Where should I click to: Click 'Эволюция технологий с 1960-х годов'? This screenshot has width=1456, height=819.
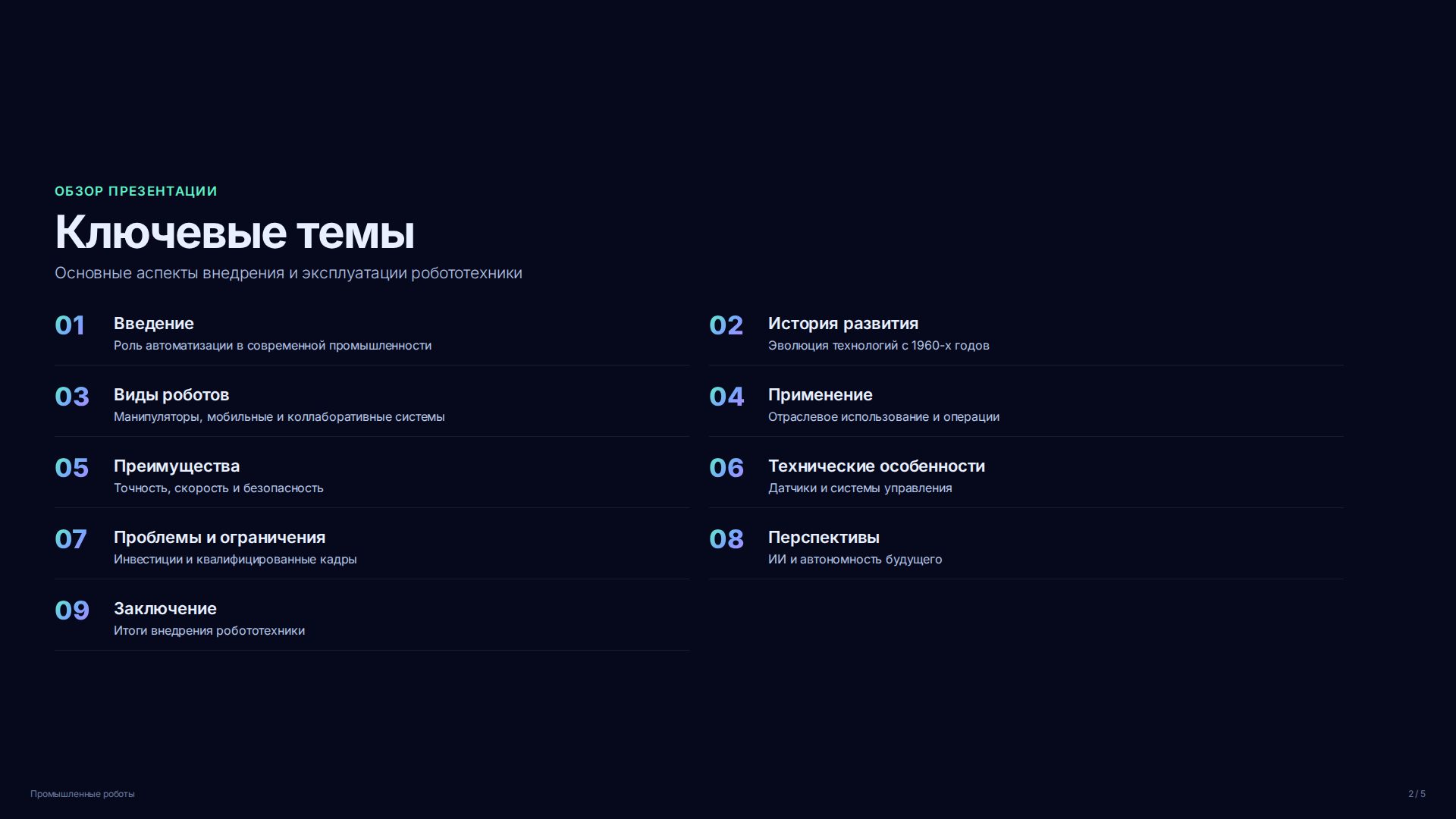tap(879, 346)
